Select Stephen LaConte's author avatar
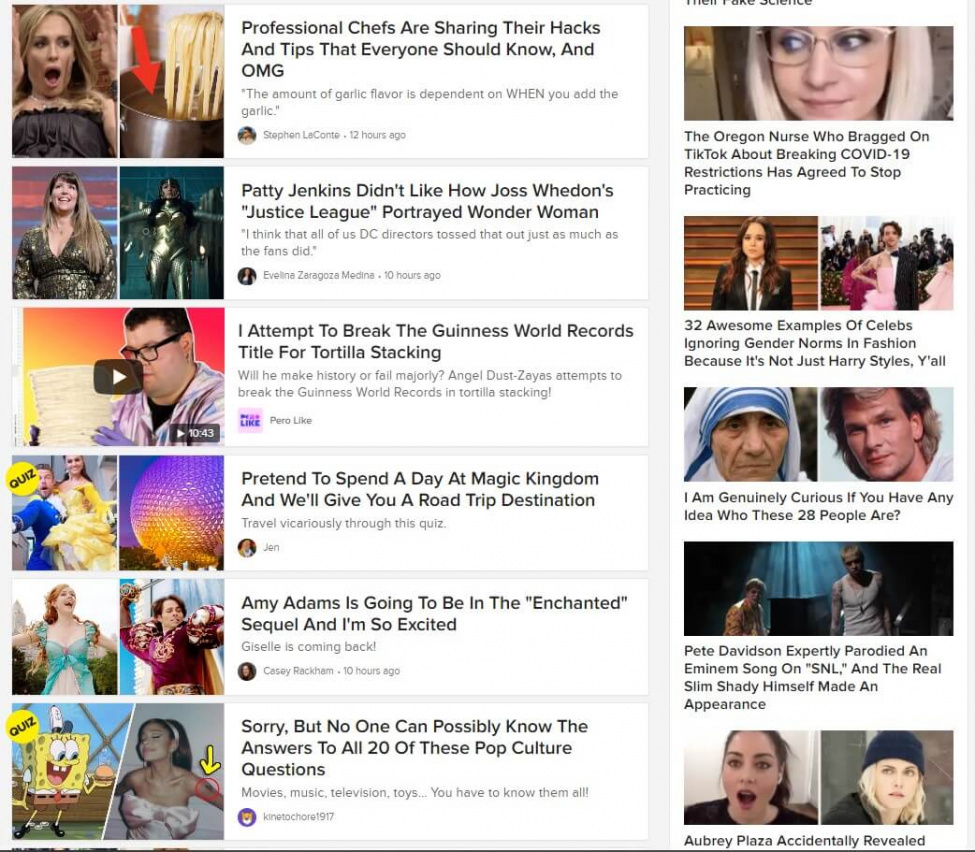Screen dimensions: 975x852 pos(247,135)
